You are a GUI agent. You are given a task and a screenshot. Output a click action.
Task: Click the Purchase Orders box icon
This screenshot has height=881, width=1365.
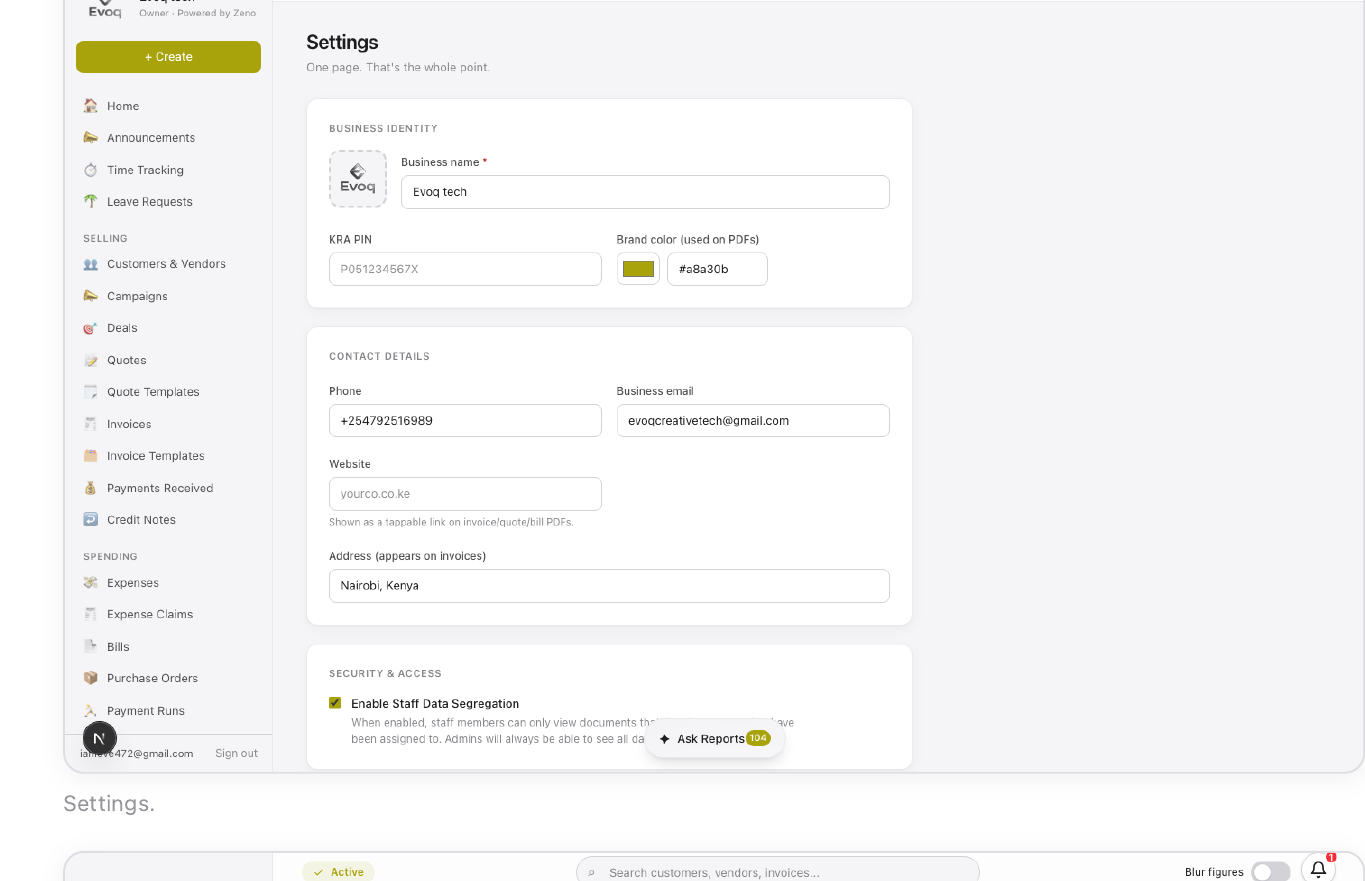click(91, 678)
